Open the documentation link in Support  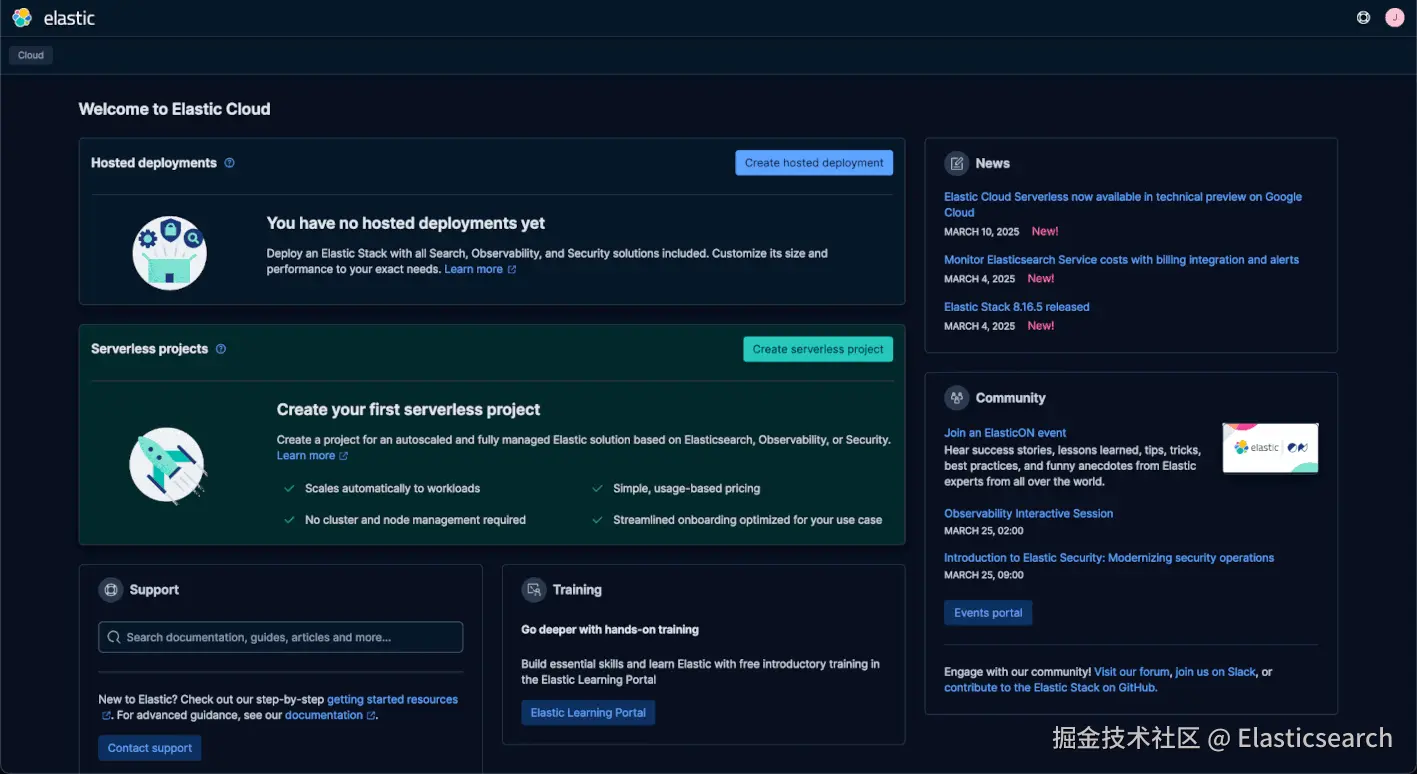click(324, 715)
